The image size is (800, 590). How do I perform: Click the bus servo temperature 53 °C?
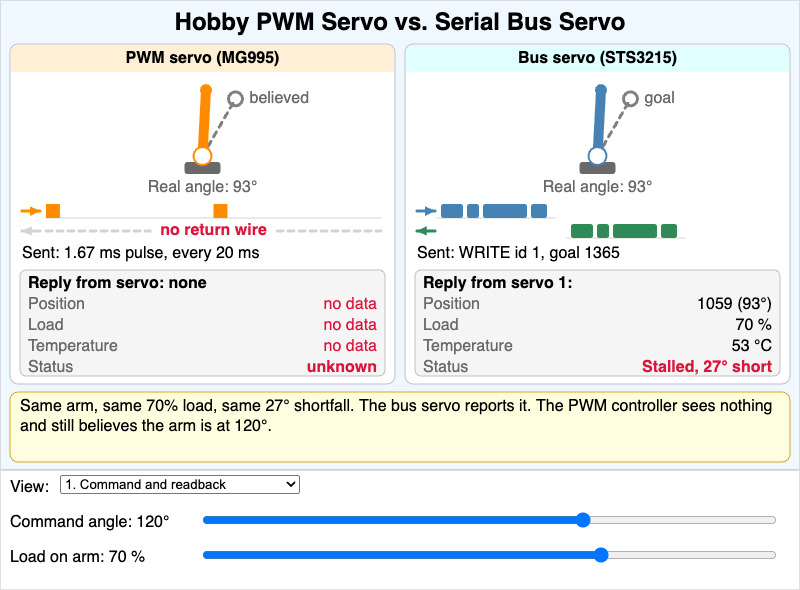pos(752,346)
